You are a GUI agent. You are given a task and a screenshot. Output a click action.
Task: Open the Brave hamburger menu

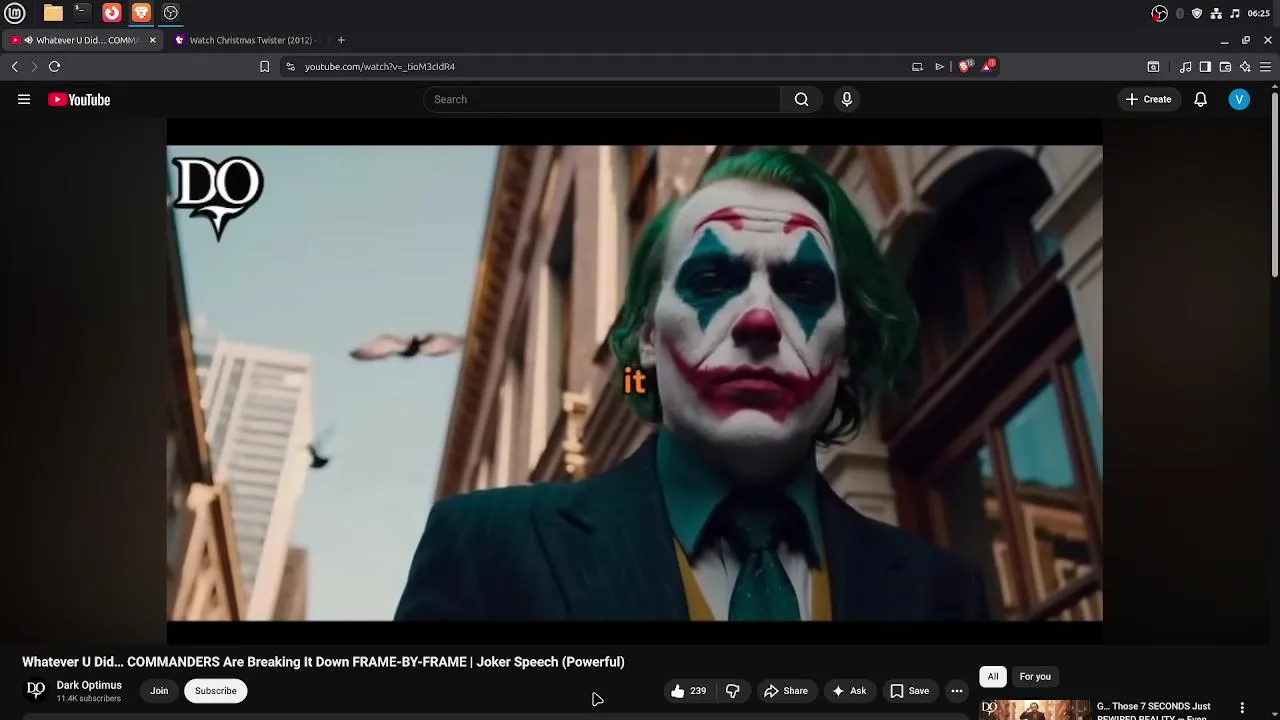coord(1265,66)
